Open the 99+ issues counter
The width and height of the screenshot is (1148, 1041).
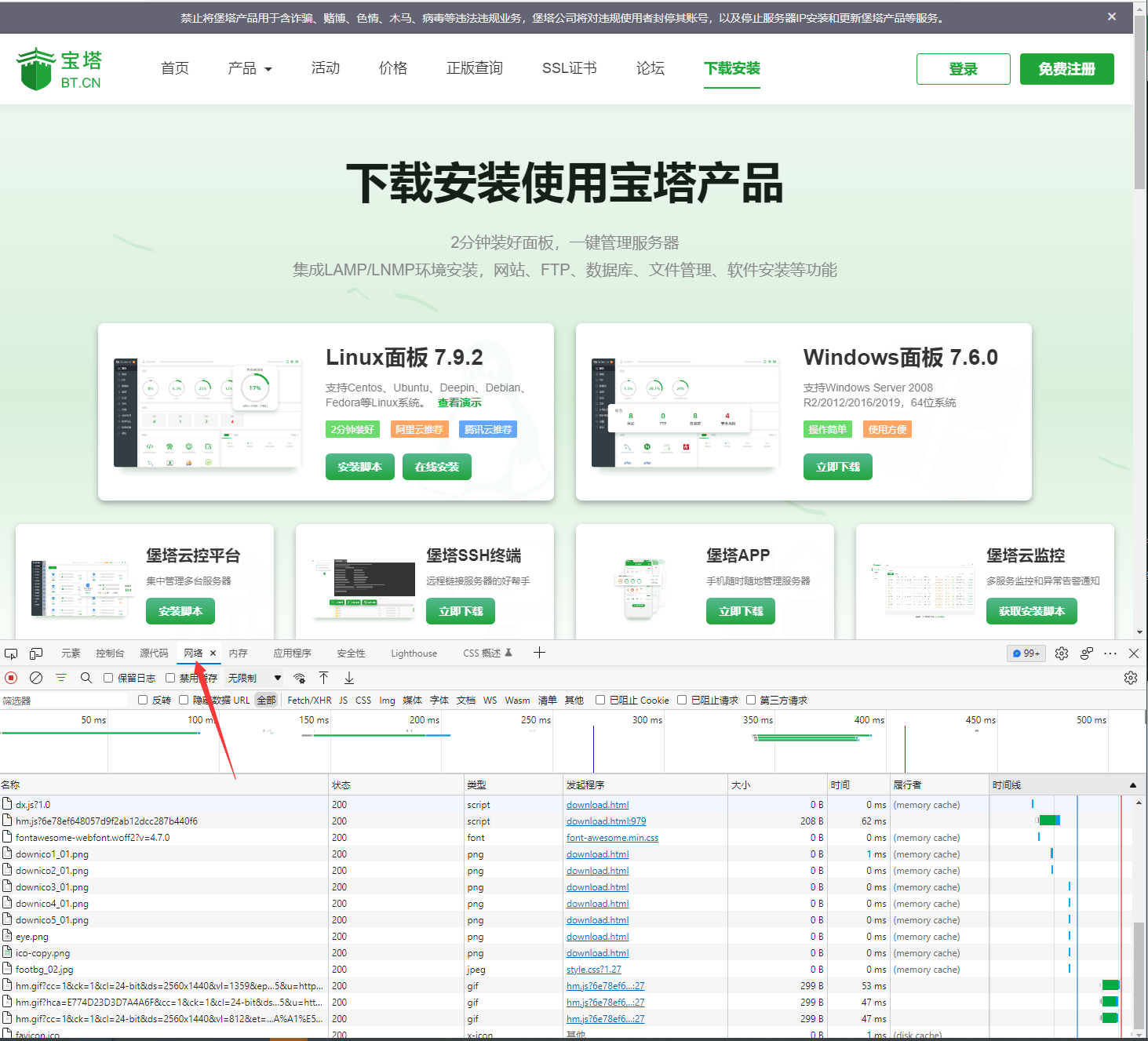[1026, 653]
